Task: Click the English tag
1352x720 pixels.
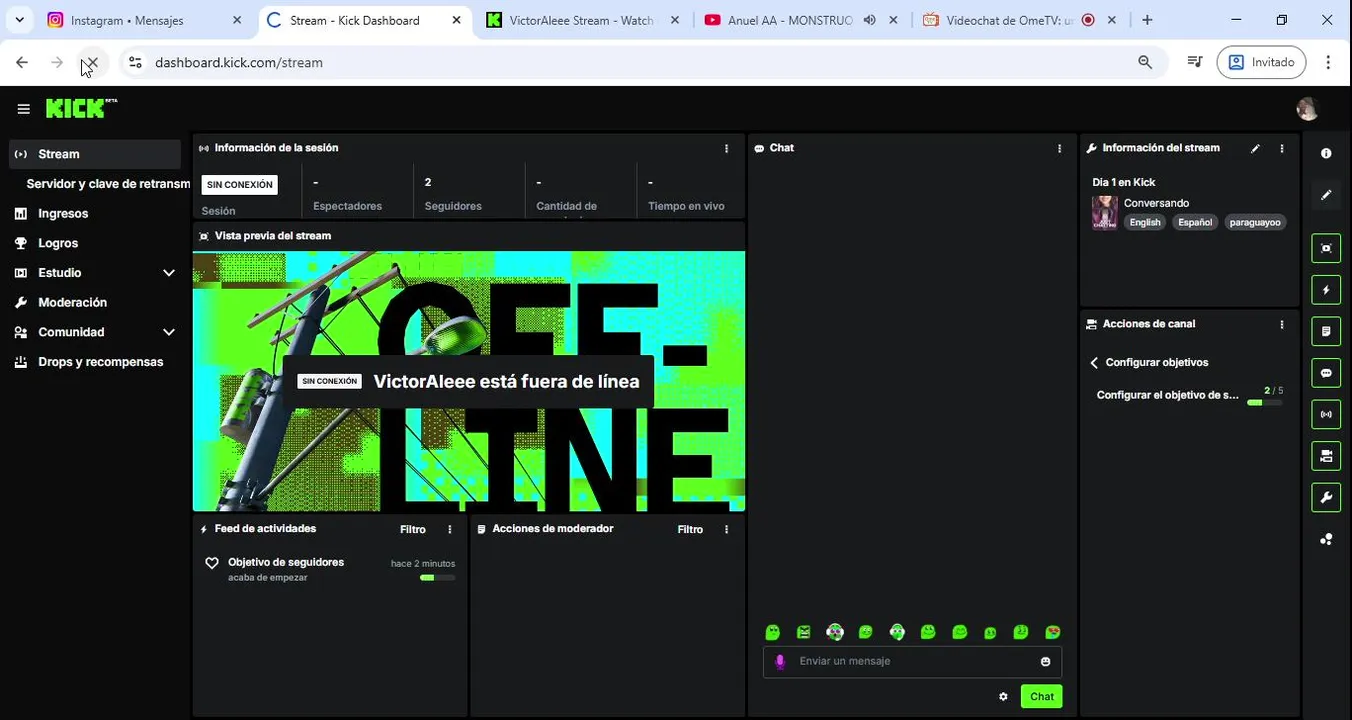Action: [x=1145, y=223]
